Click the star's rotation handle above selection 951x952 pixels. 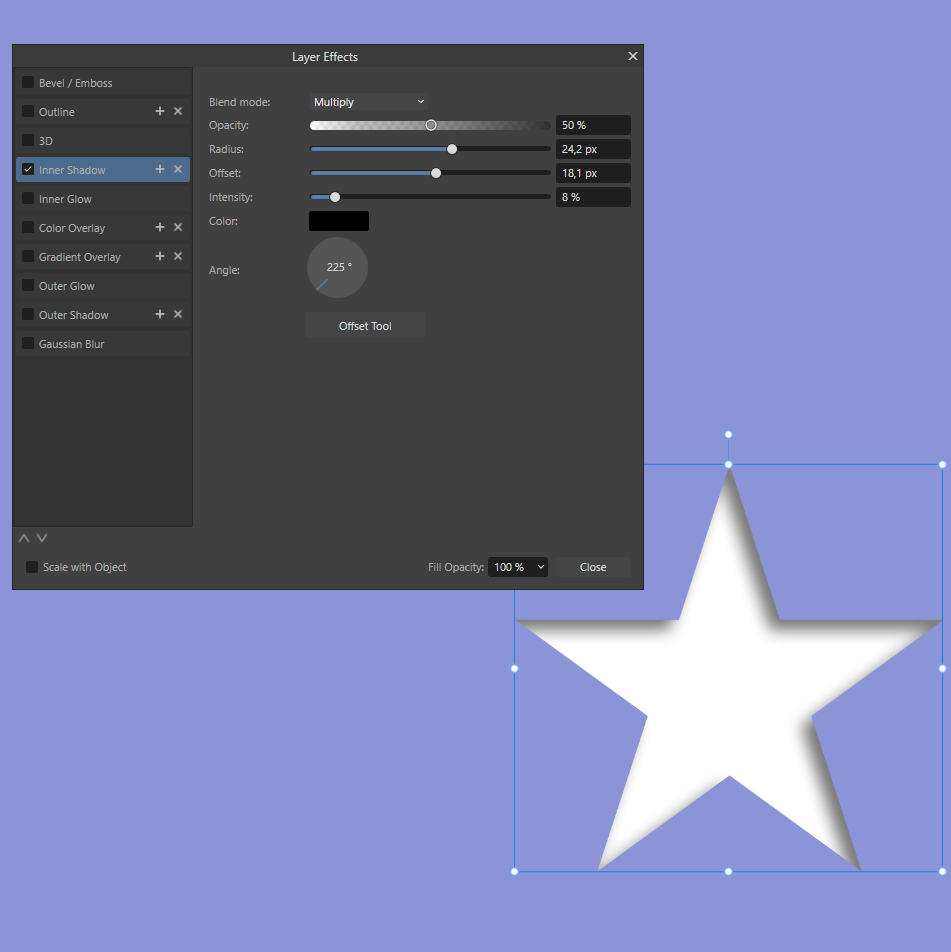pos(729,434)
